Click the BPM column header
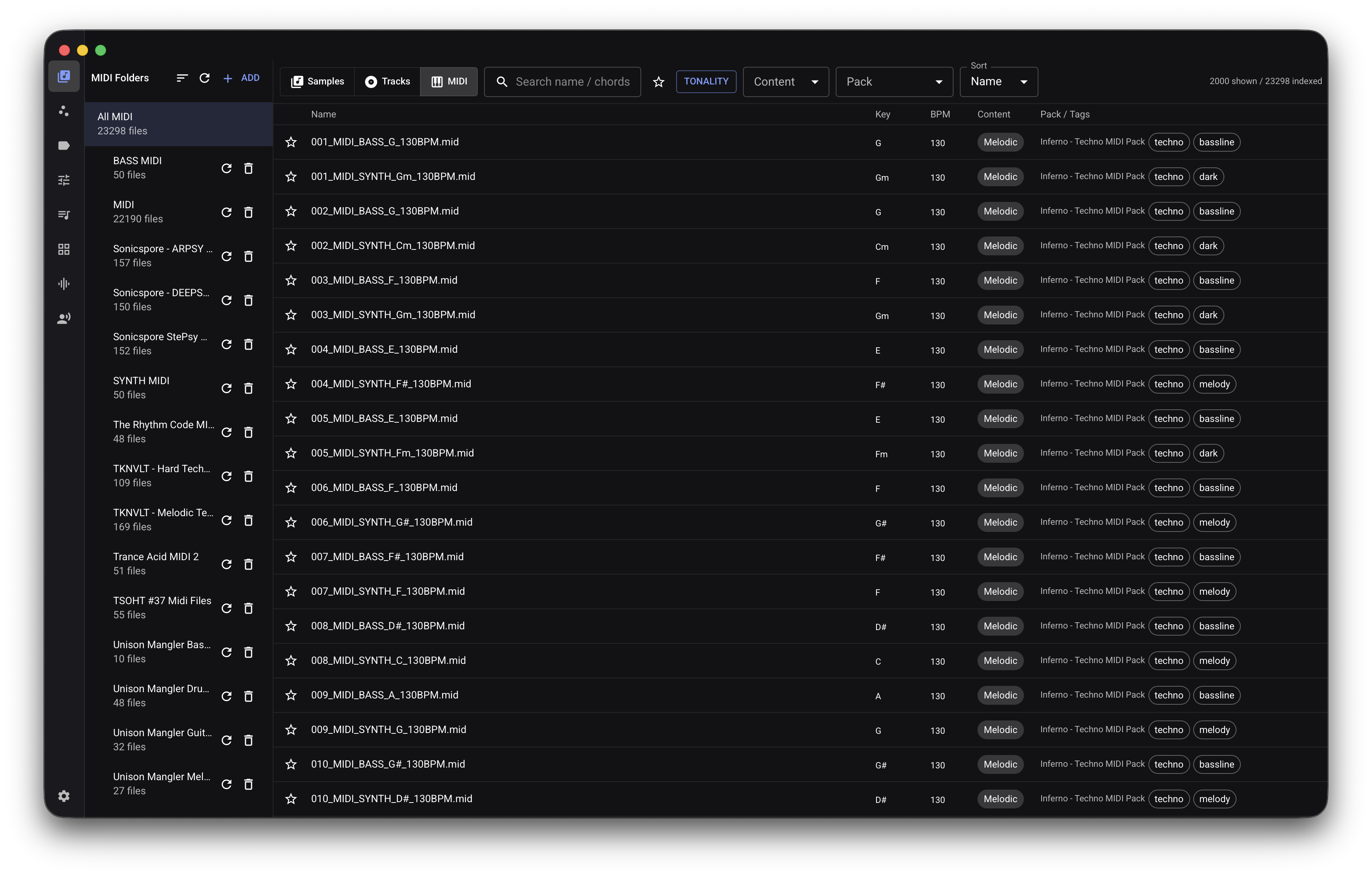This screenshot has width=1372, height=876. coord(940,114)
